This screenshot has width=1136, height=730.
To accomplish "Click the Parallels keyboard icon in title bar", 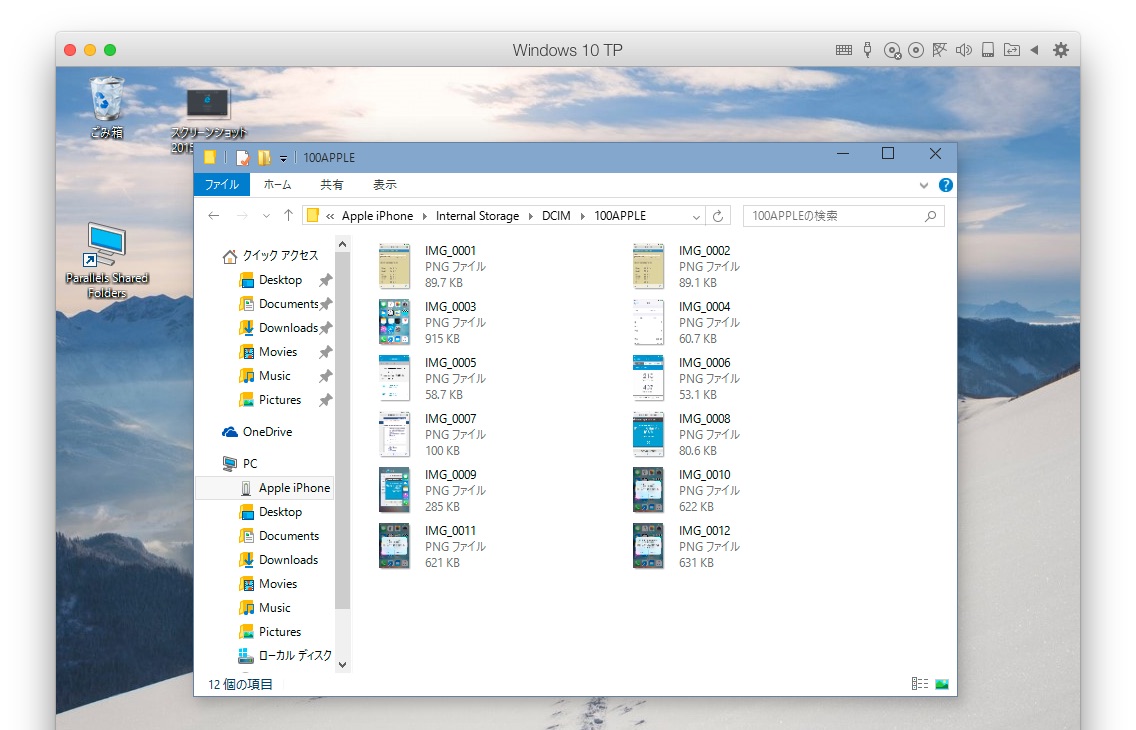I will [844, 50].
